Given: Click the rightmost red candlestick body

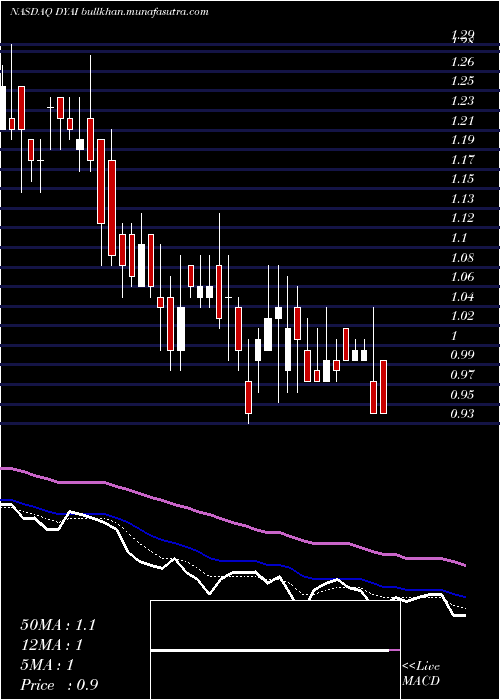Looking at the screenshot, I should point(383,387).
